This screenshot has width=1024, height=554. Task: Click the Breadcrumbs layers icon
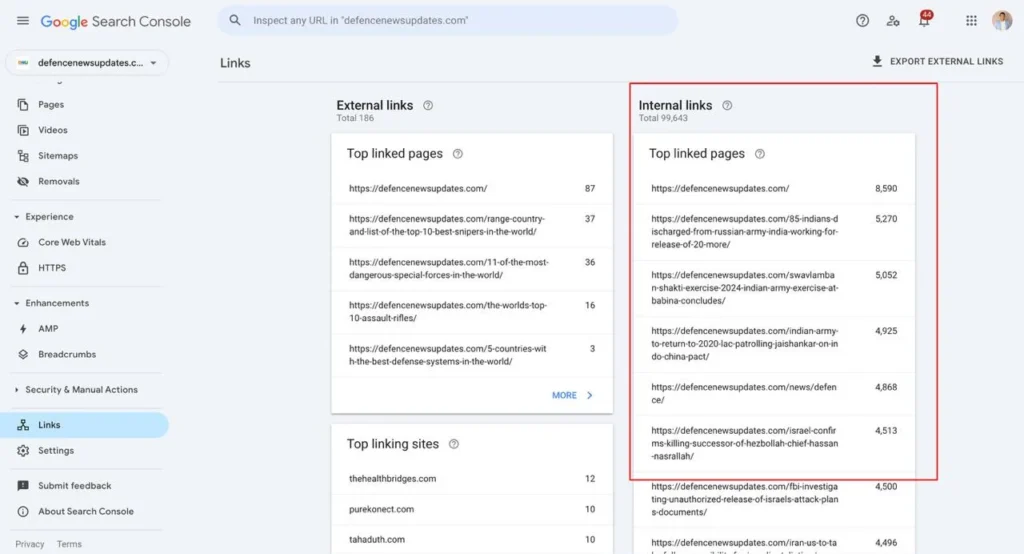pyautogui.click(x=23, y=354)
